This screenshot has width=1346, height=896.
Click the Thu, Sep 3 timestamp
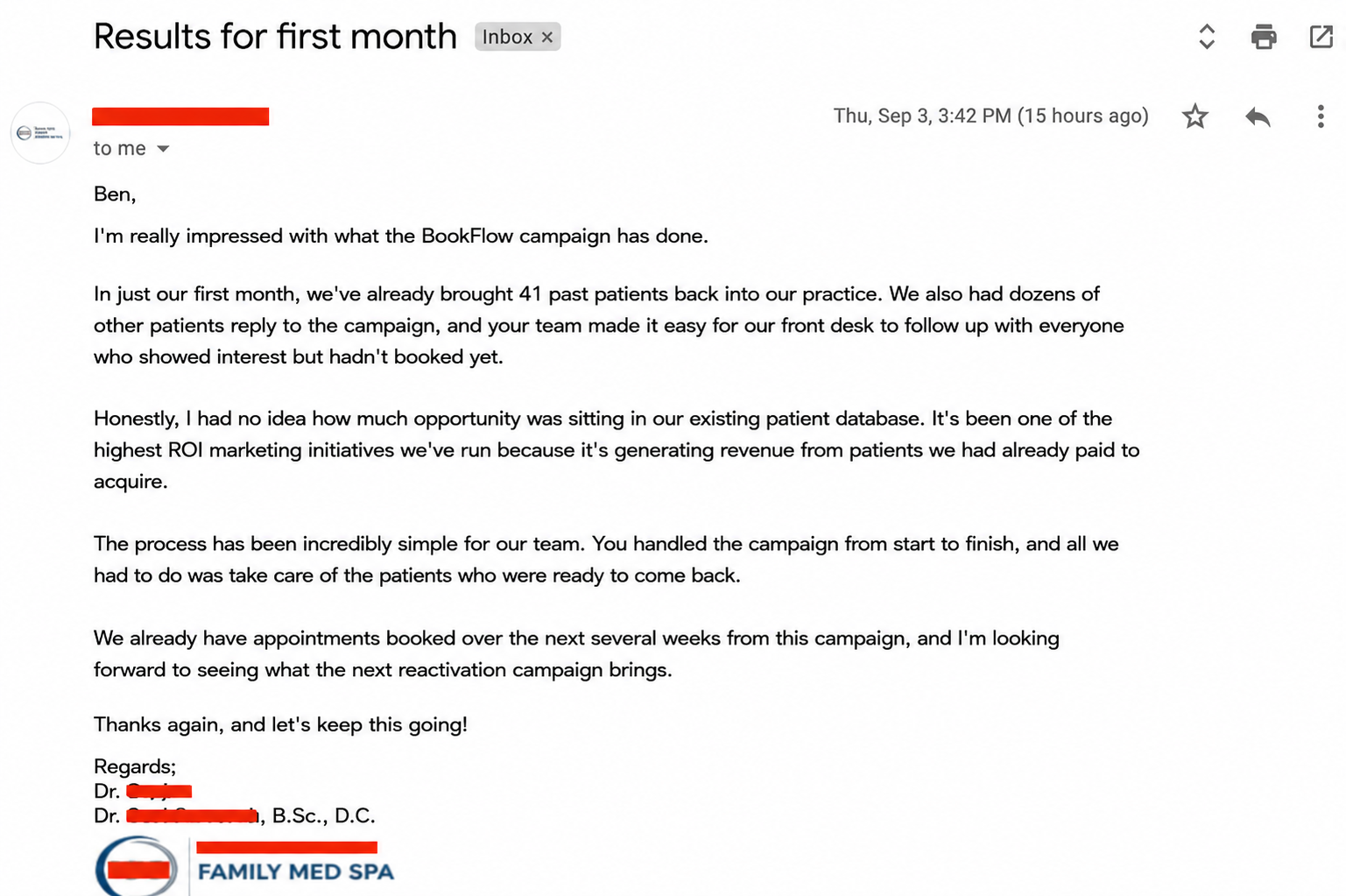[x=990, y=116]
